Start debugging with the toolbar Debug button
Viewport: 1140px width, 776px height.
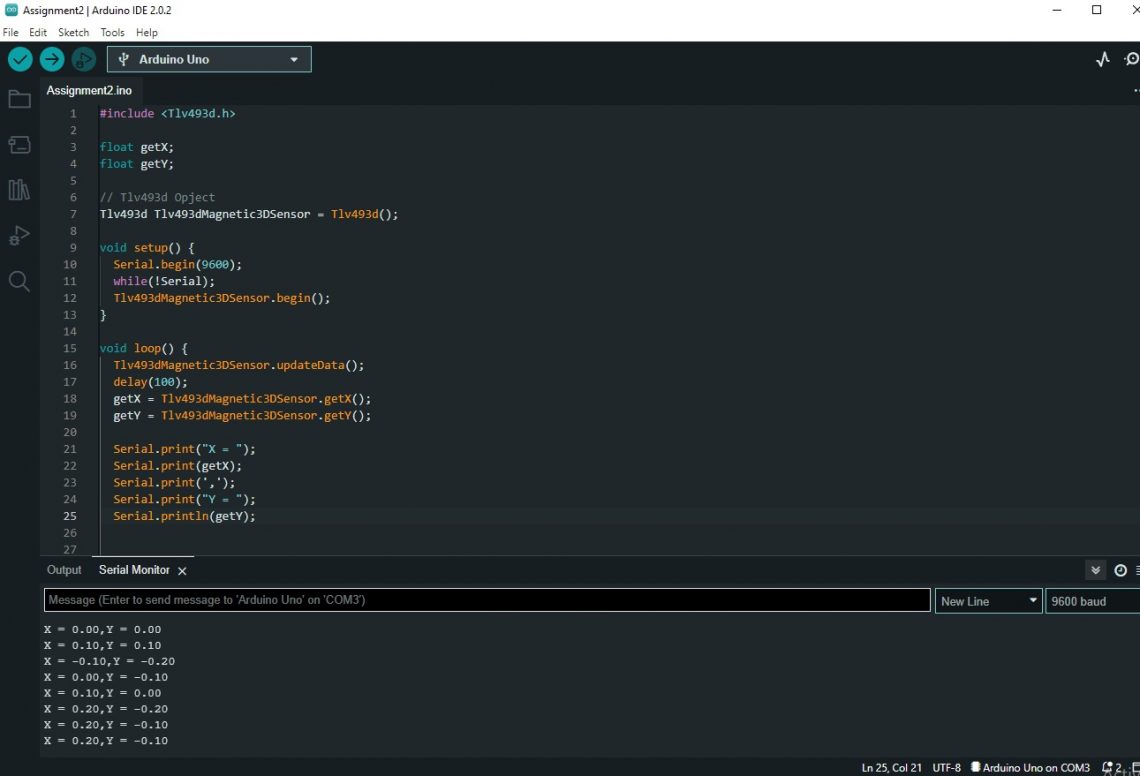(x=84, y=60)
